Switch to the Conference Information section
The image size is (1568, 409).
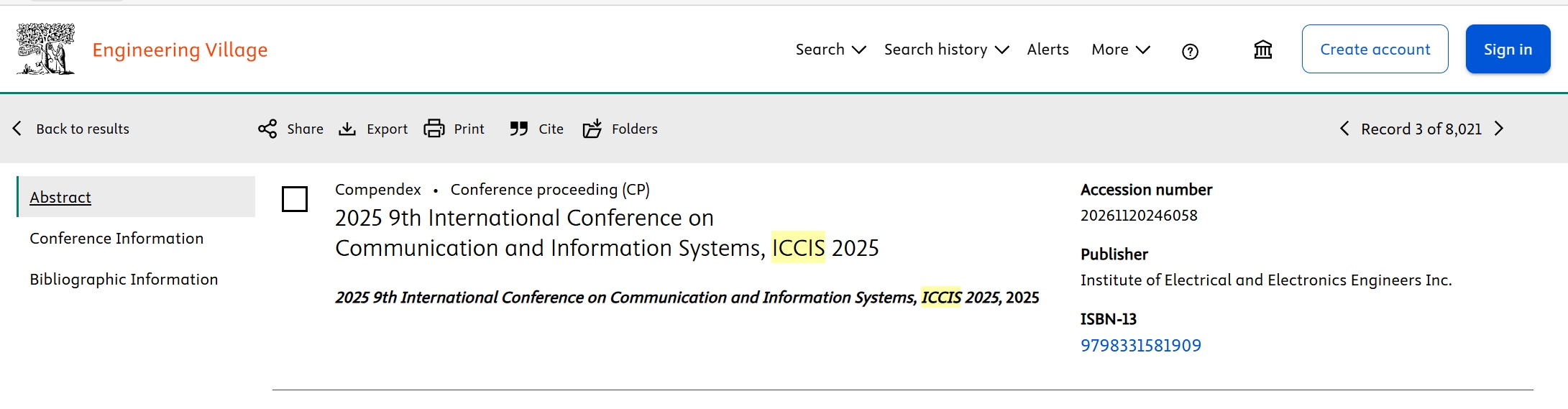tap(116, 239)
